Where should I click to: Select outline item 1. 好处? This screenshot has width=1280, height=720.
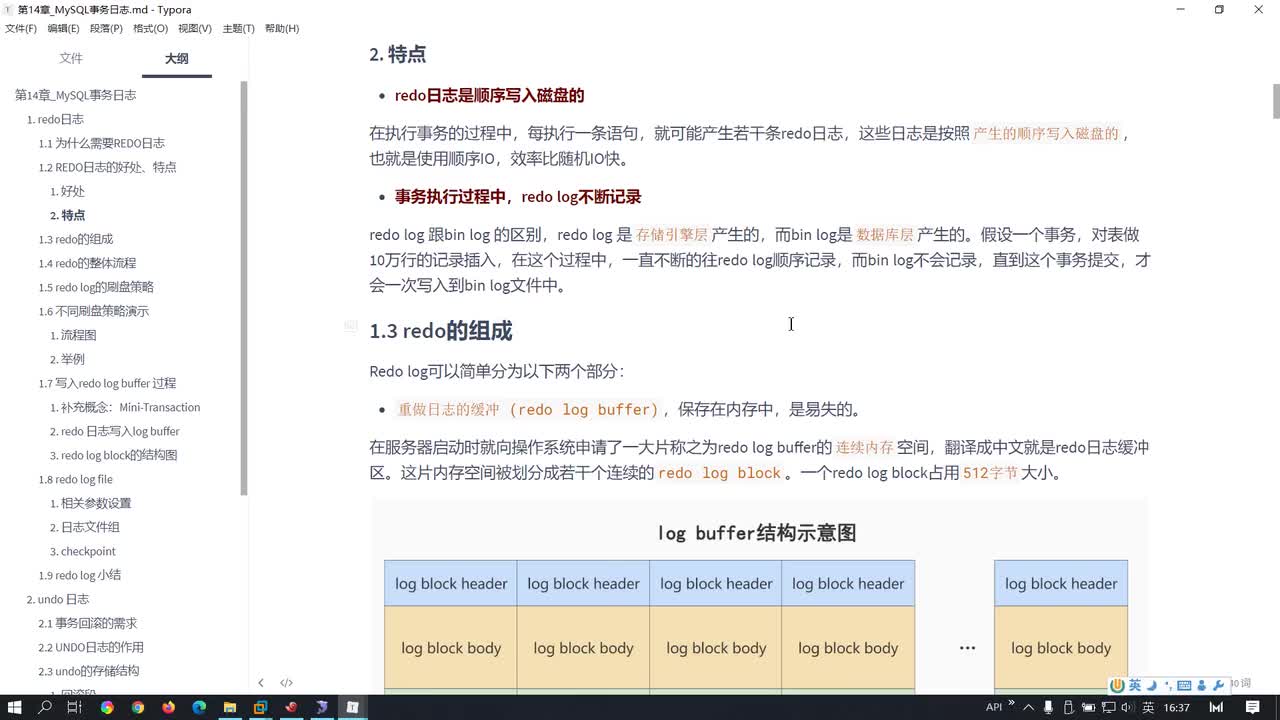(67, 191)
